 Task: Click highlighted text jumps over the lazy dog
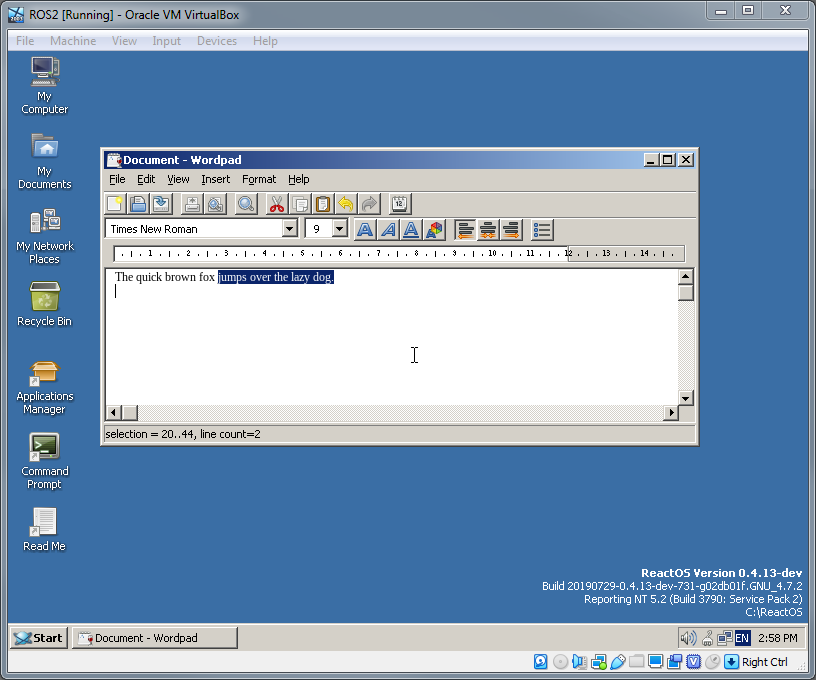[x=276, y=277]
